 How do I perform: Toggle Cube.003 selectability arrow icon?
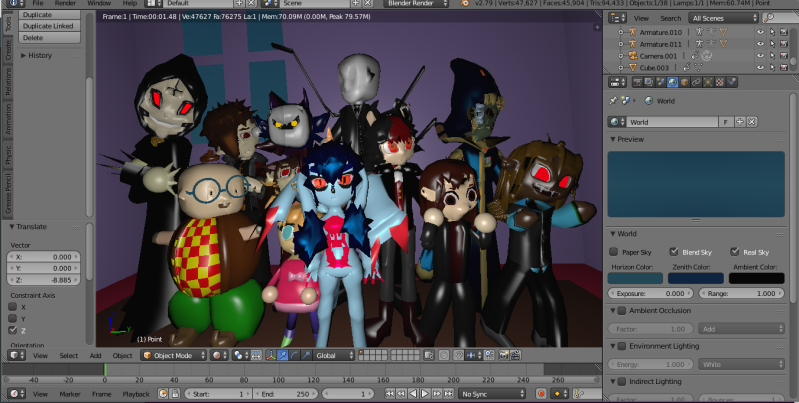pos(773,67)
